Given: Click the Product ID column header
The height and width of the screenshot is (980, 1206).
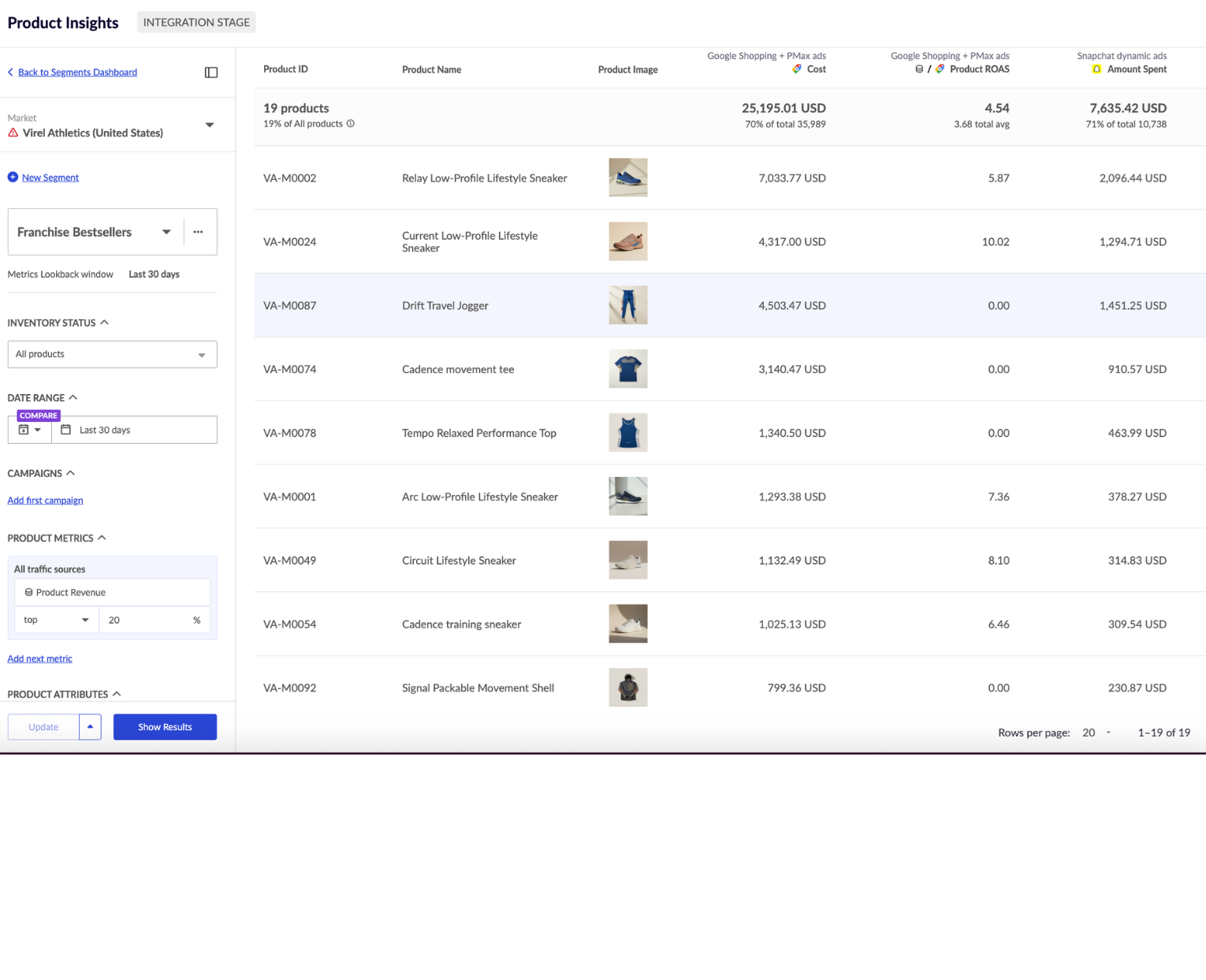Looking at the screenshot, I should click(x=285, y=69).
